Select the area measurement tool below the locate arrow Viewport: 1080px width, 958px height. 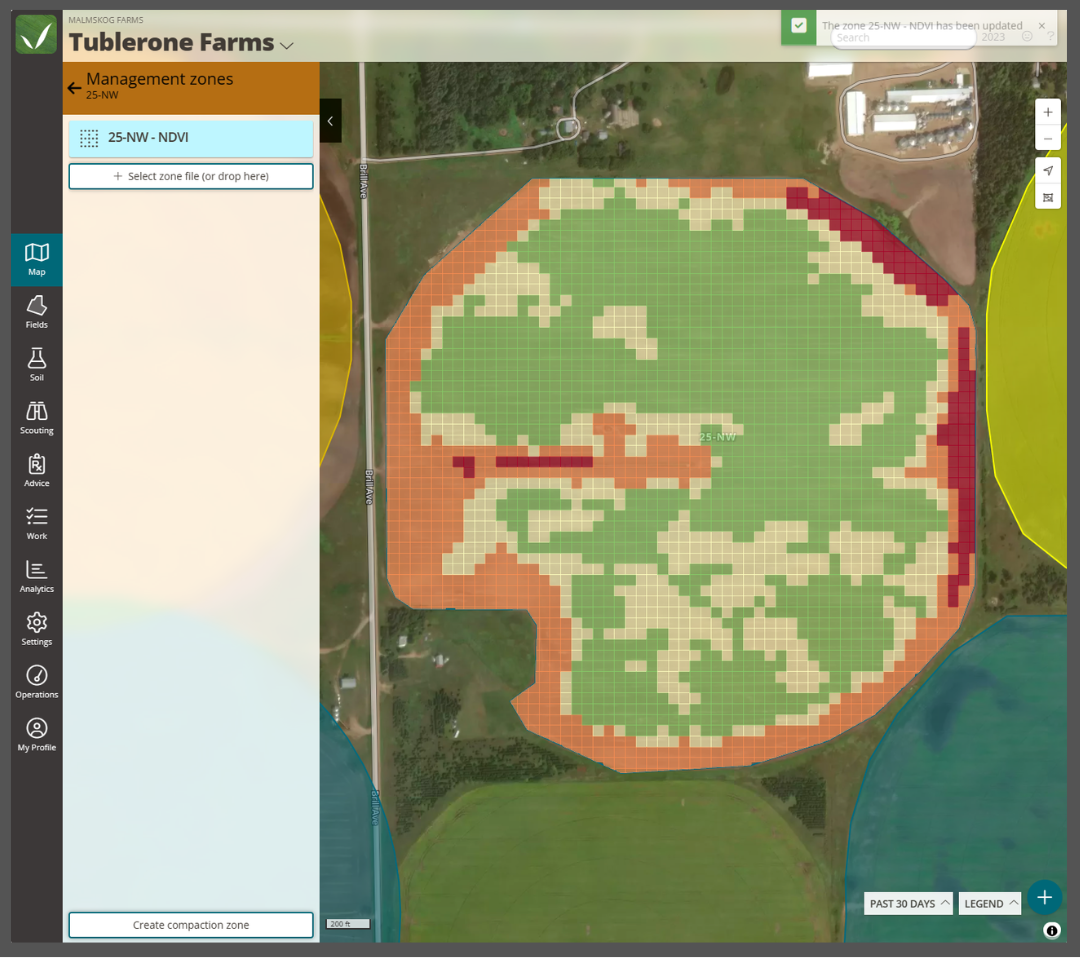(1047, 196)
